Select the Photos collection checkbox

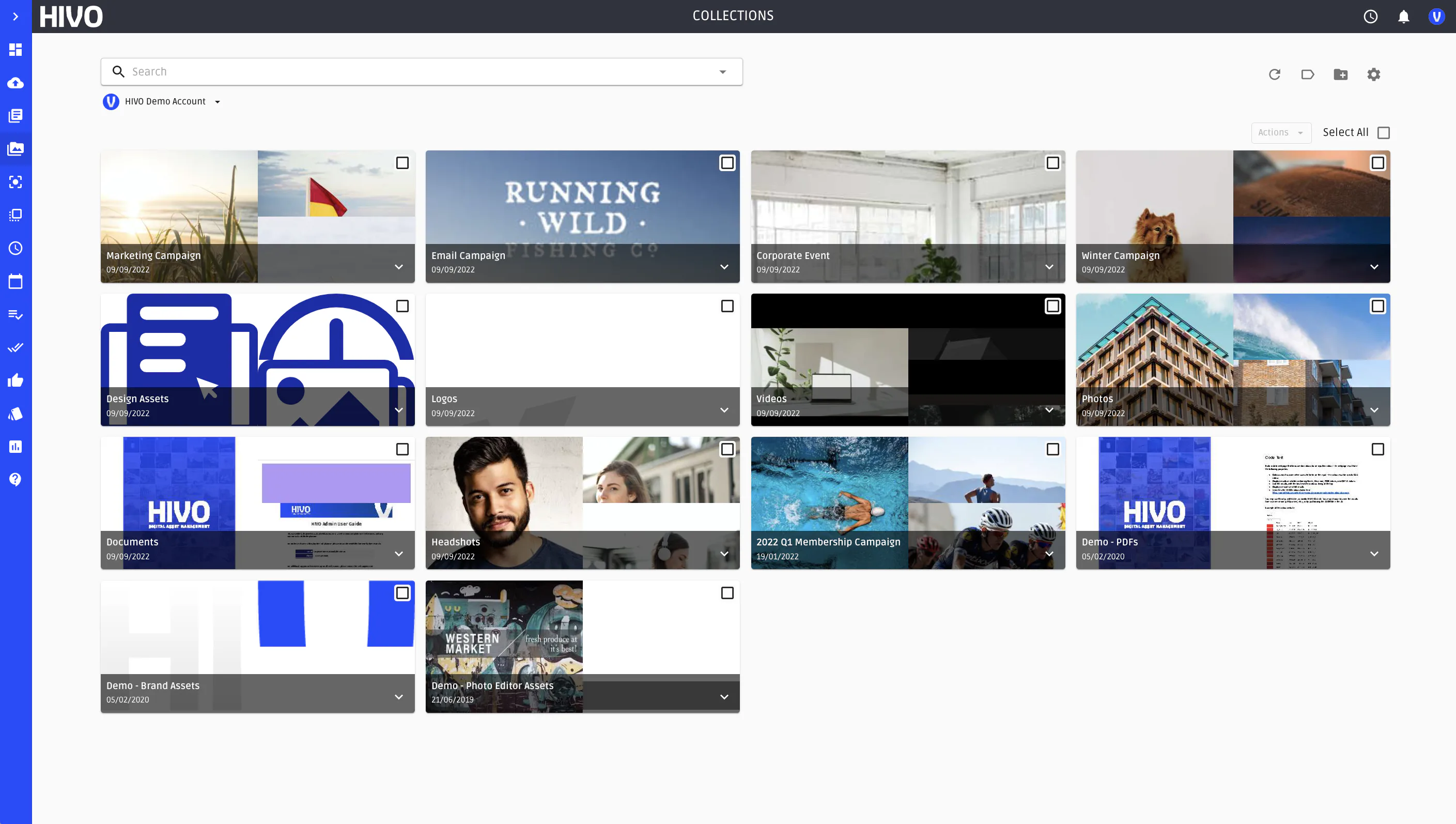pyautogui.click(x=1378, y=306)
